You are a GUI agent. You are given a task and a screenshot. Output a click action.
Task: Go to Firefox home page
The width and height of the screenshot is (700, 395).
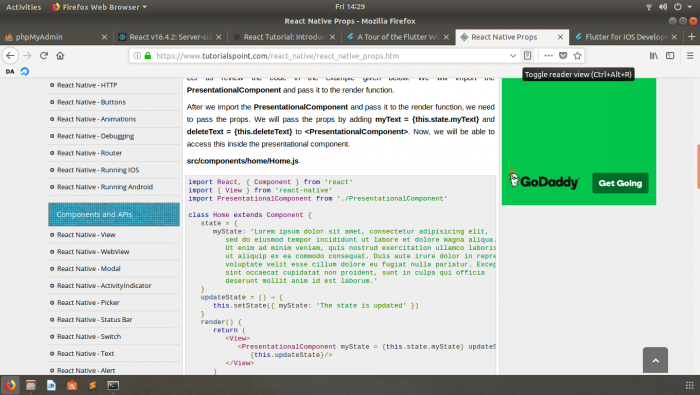point(60,56)
